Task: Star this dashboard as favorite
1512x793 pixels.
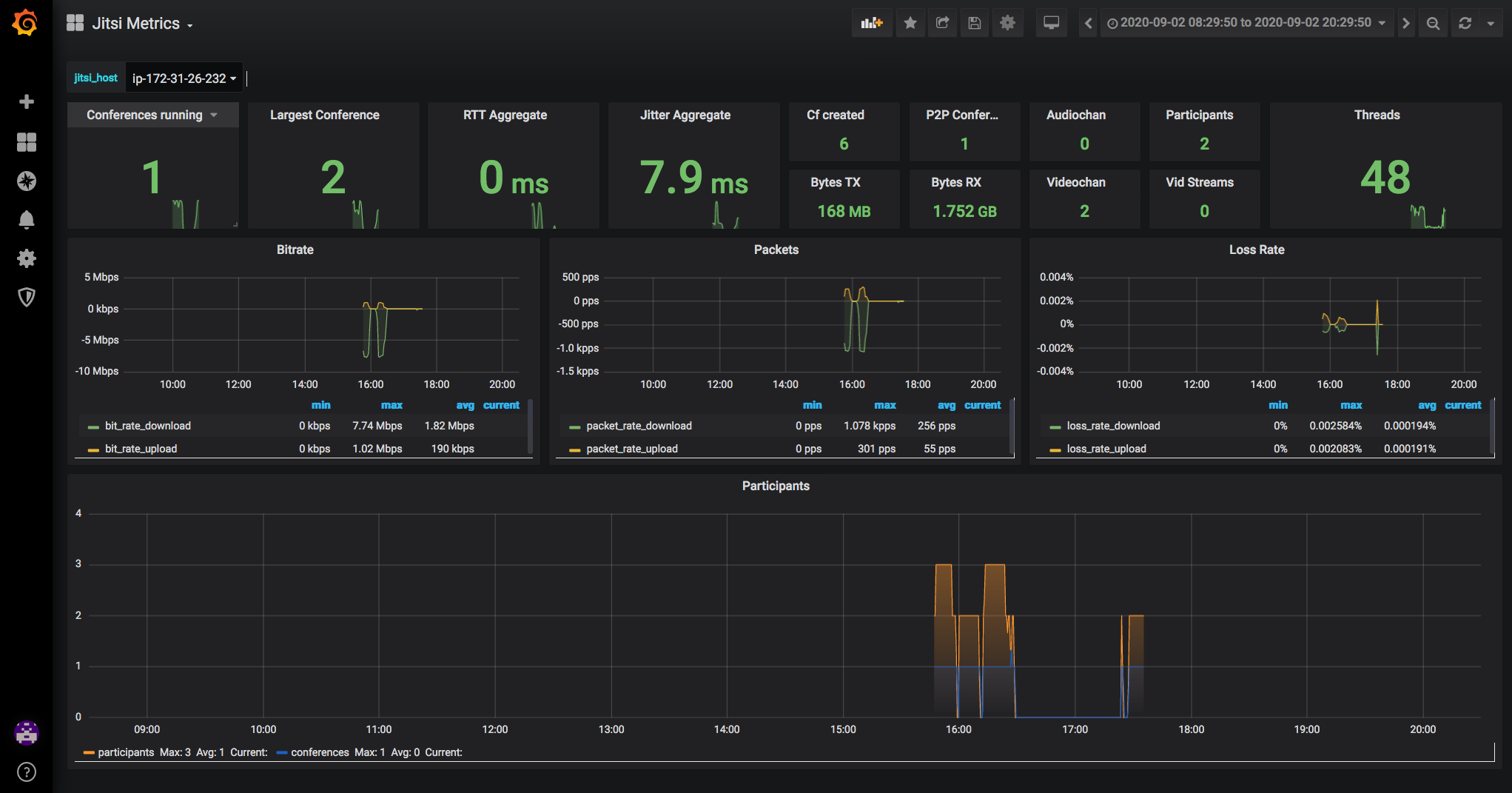Action: (910, 23)
